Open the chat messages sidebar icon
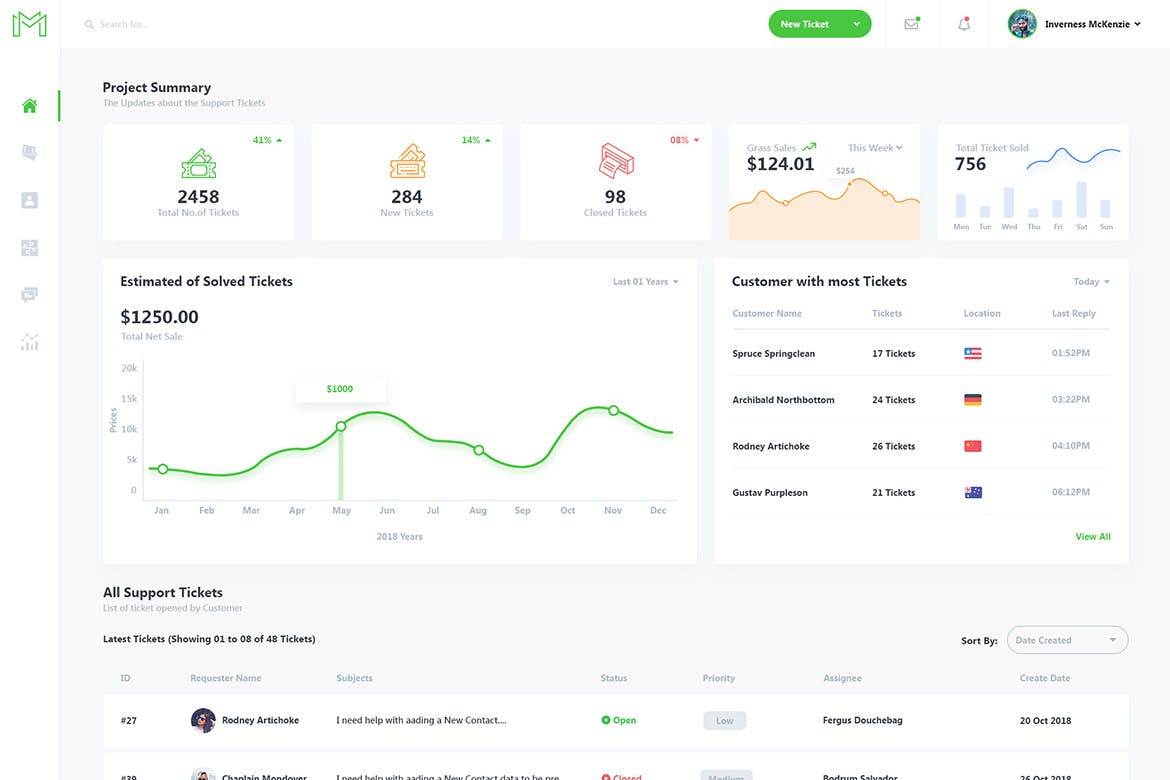Screen dimensions: 1170x780 coord(30,295)
